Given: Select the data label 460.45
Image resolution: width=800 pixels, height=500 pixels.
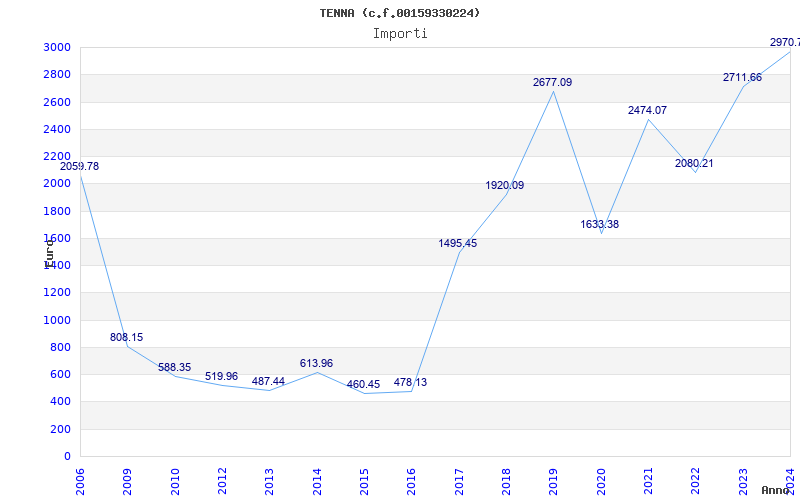Looking at the screenshot, I should [x=363, y=384].
